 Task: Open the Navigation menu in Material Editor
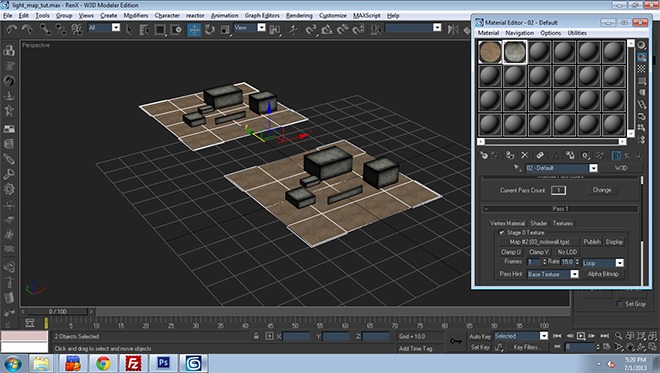(x=519, y=33)
